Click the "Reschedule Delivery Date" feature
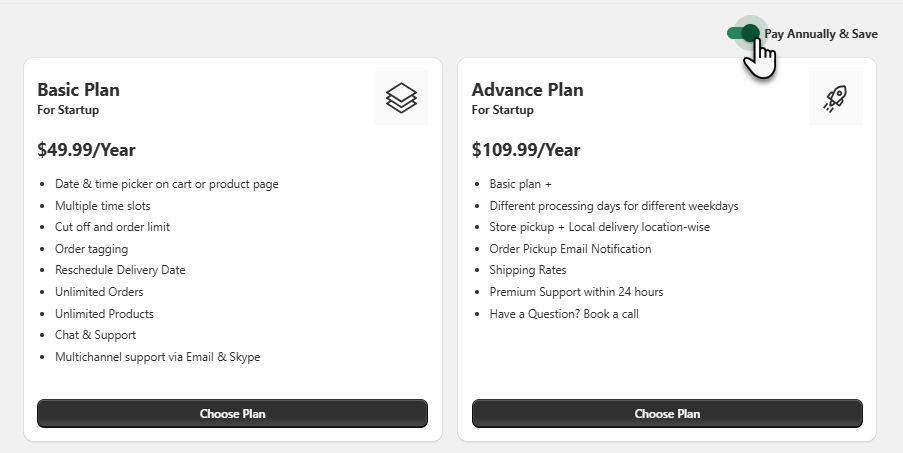The width and height of the screenshot is (903, 453). [x=120, y=270]
